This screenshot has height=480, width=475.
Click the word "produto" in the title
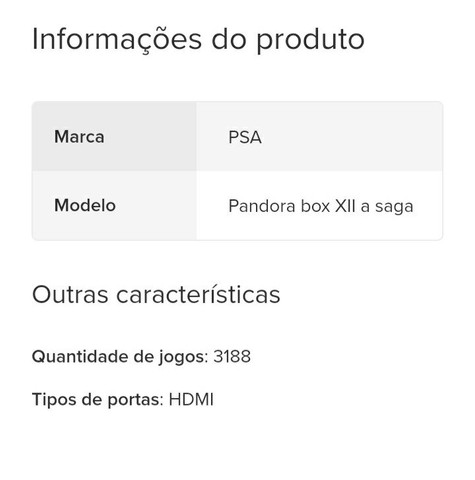pyautogui.click(x=310, y=41)
